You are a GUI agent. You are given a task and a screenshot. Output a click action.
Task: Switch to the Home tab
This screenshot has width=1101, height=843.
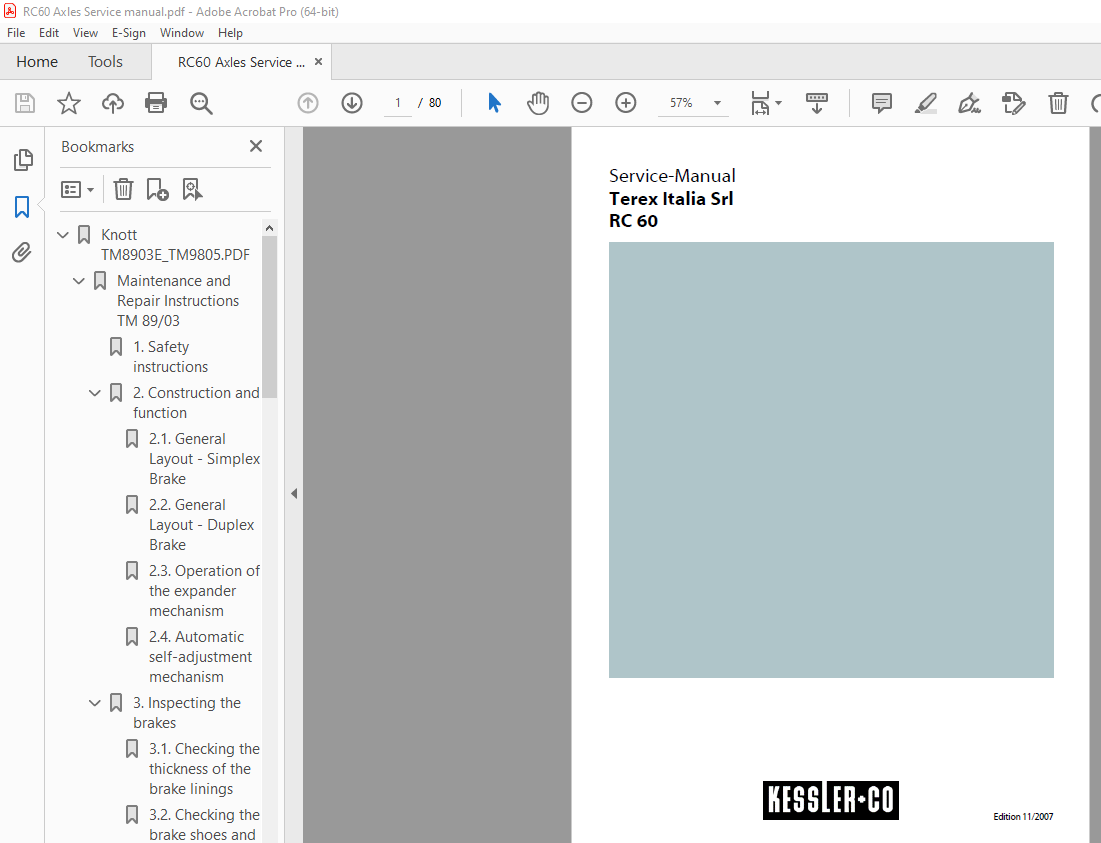tap(37, 62)
